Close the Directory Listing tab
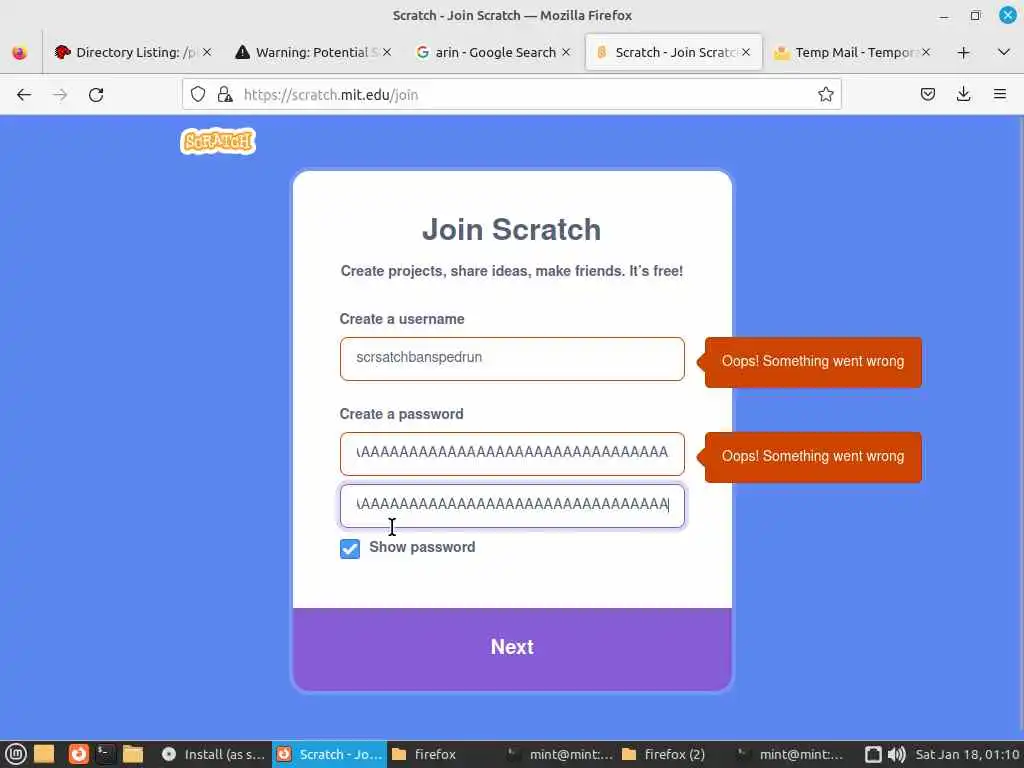 point(207,52)
